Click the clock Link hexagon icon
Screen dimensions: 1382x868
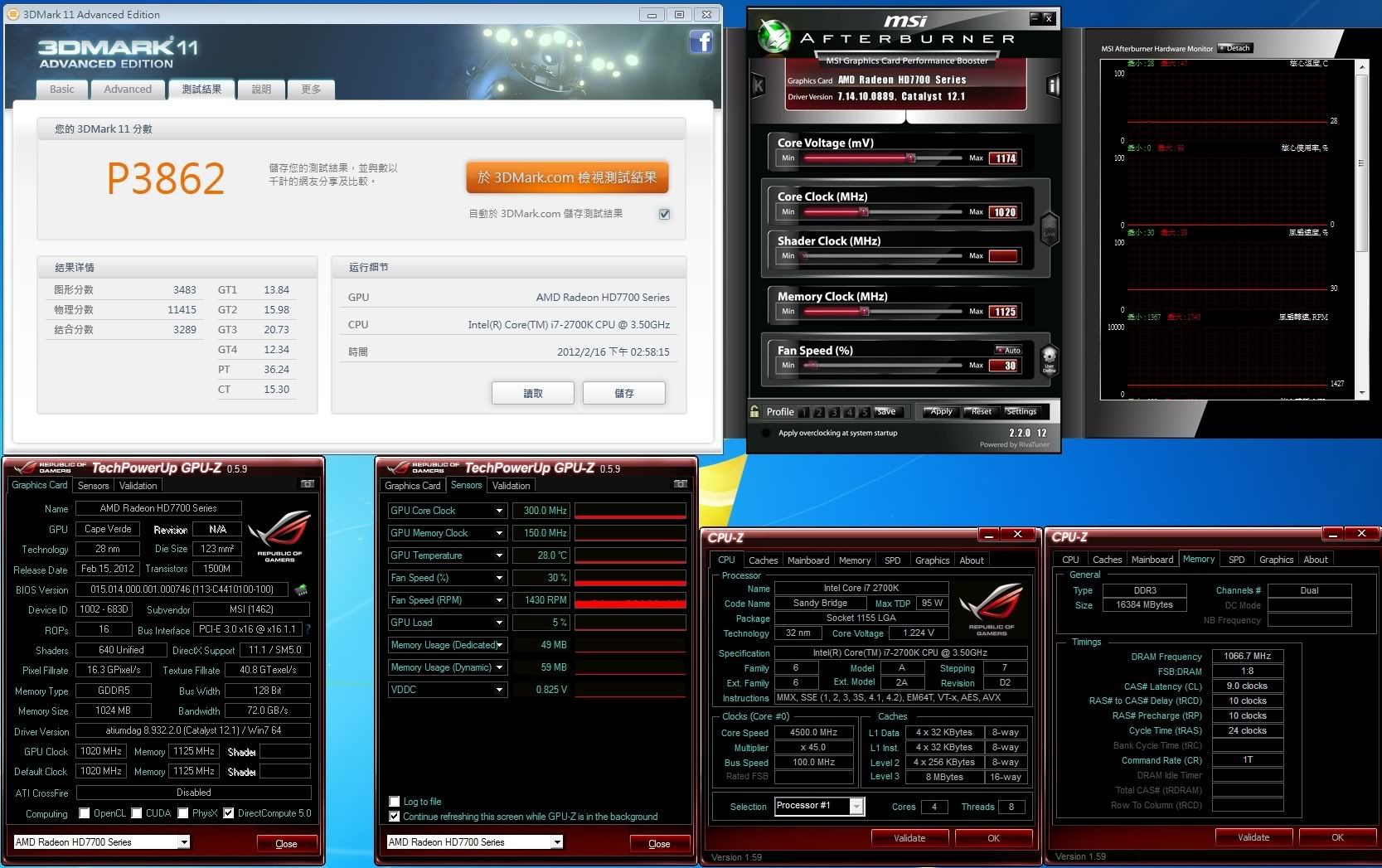[1049, 227]
